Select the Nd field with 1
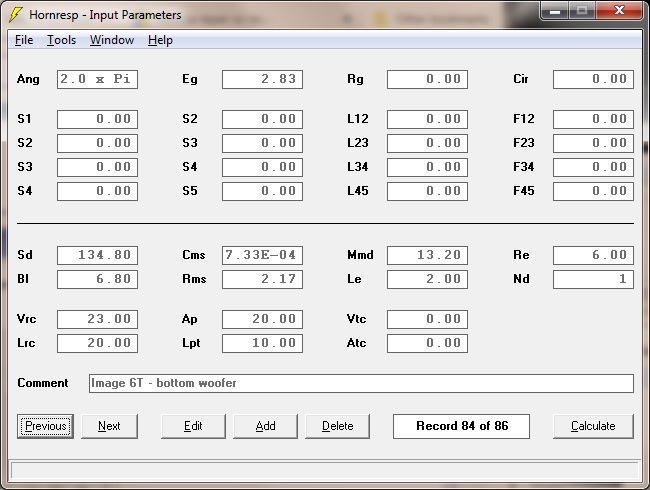Viewport: 650px width, 490px height. [x=593, y=279]
